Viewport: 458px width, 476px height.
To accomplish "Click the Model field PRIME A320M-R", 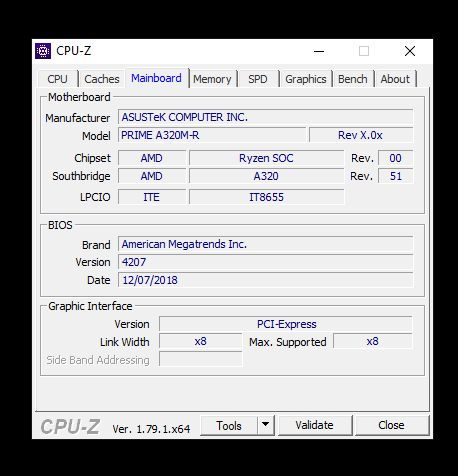I will [212, 135].
